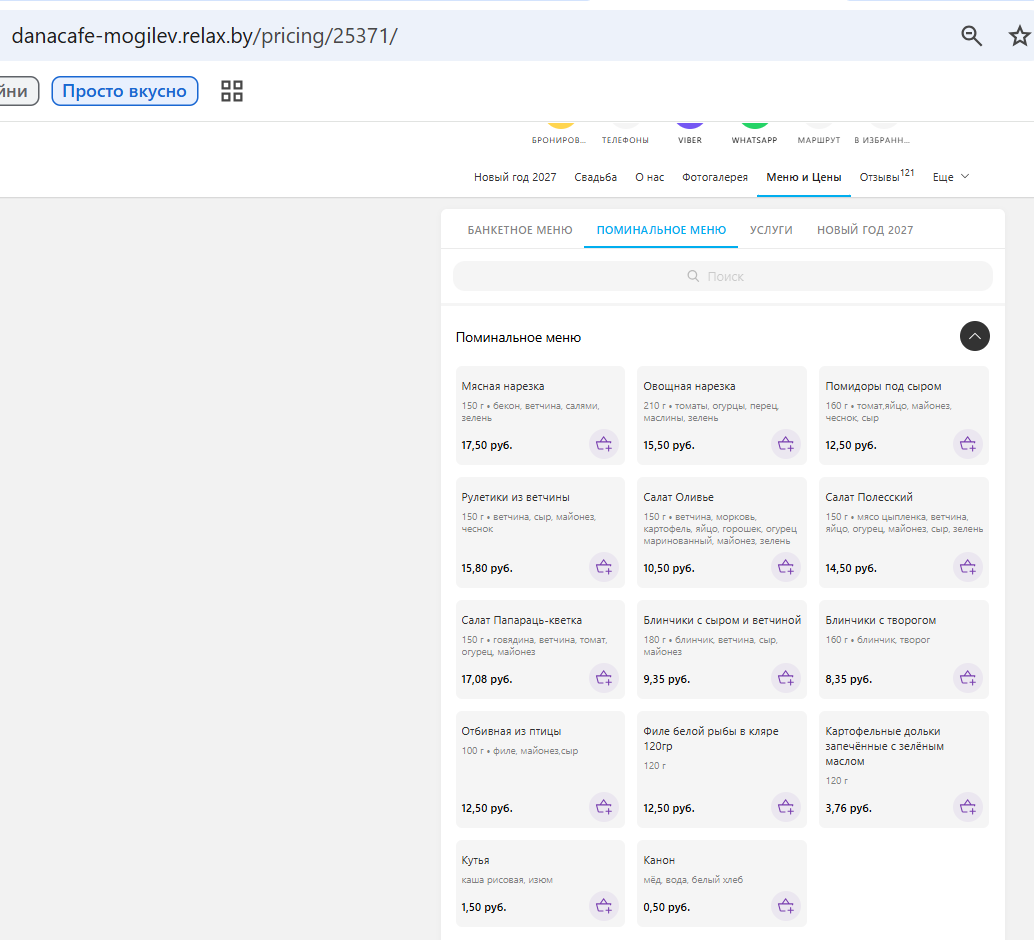Open Новый год 2027 in site navigation
Image resolution: width=1034 pixels, height=940 pixels.
pyautogui.click(x=515, y=177)
